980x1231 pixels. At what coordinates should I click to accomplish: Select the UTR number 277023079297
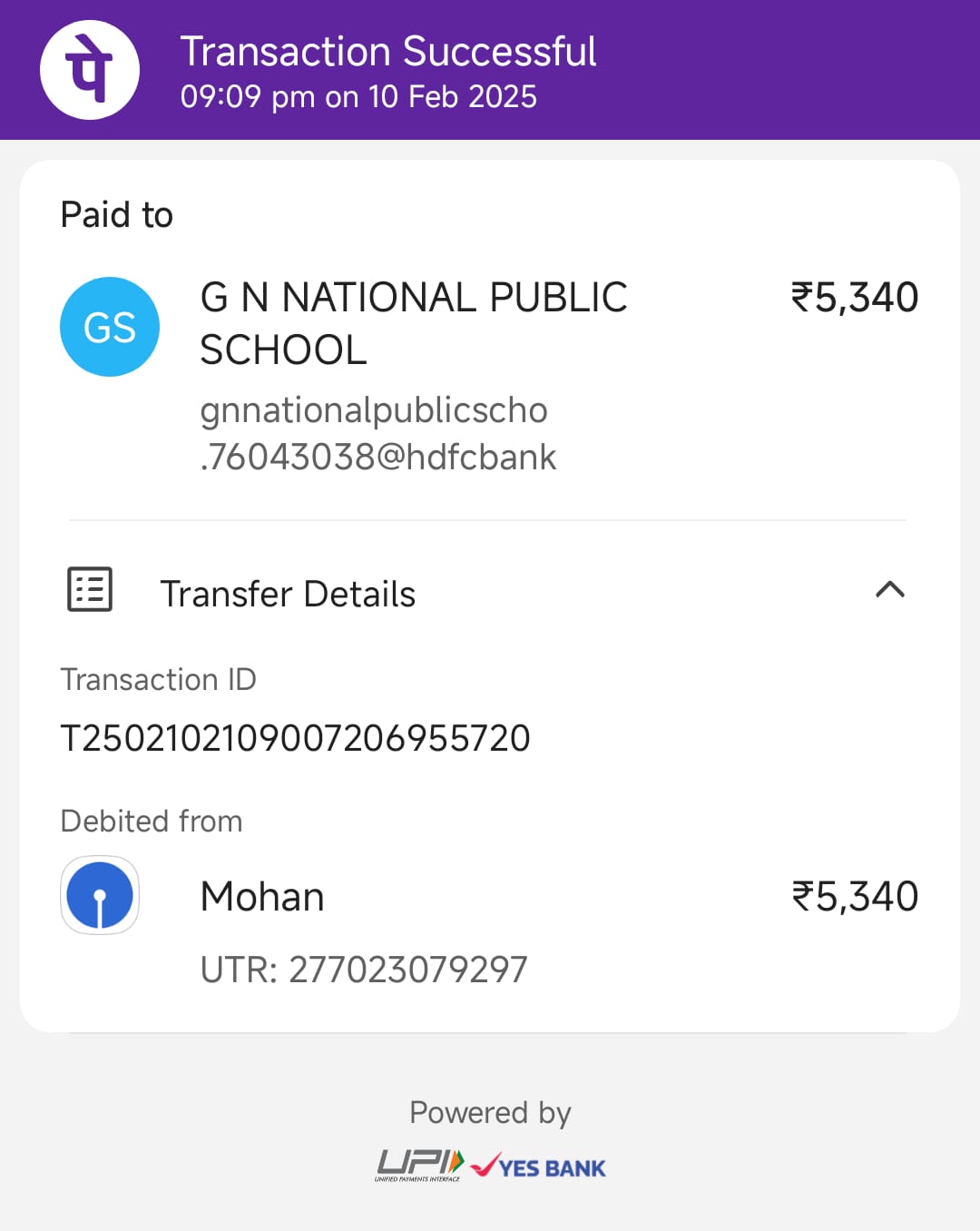[363, 970]
